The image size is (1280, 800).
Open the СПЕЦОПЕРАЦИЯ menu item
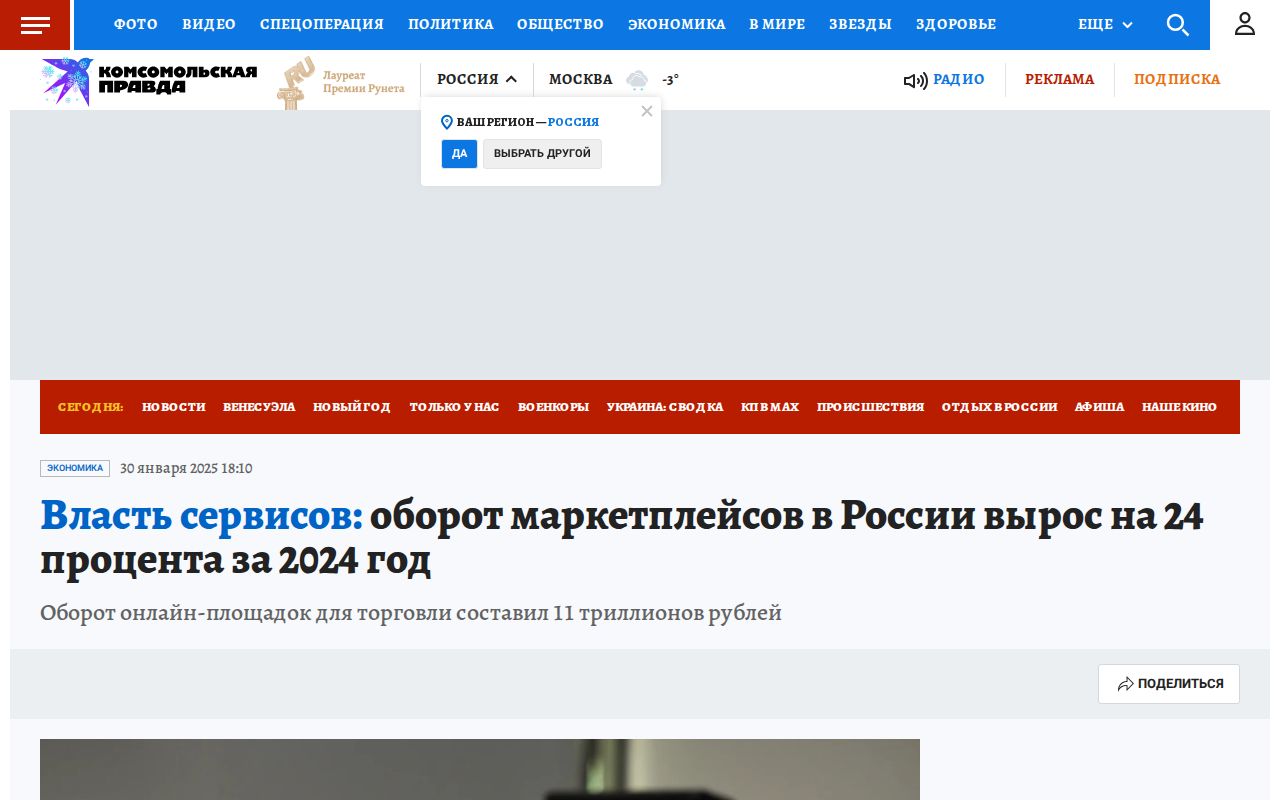(321, 25)
